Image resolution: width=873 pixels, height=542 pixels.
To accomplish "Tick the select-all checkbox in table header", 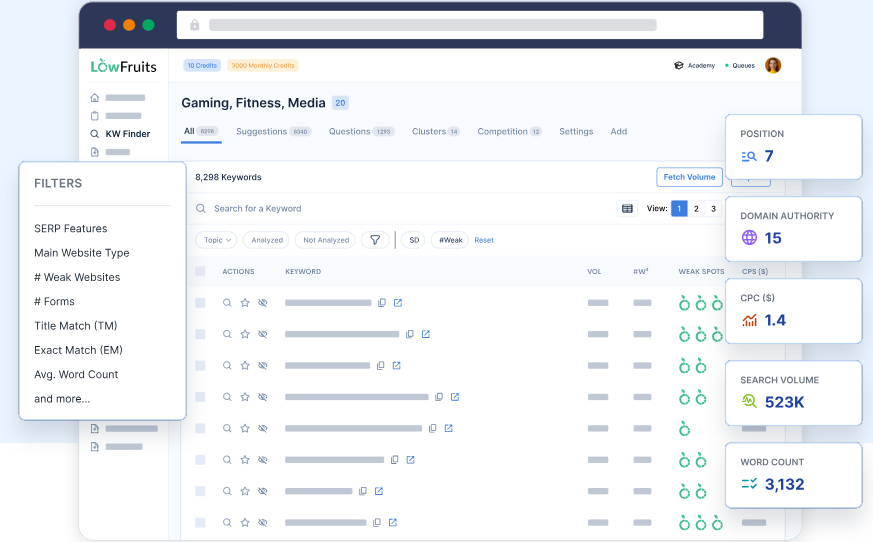I will point(200,271).
